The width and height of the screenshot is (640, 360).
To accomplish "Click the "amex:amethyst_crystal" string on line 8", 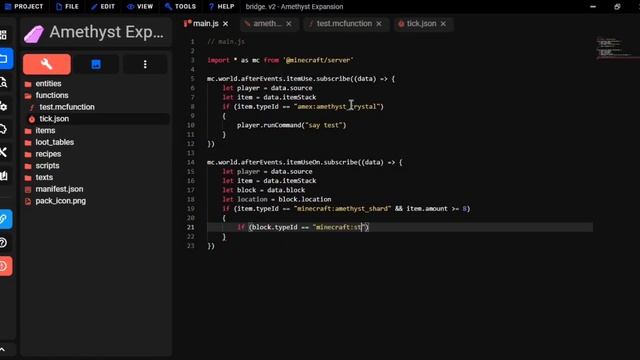I will (x=337, y=107).
